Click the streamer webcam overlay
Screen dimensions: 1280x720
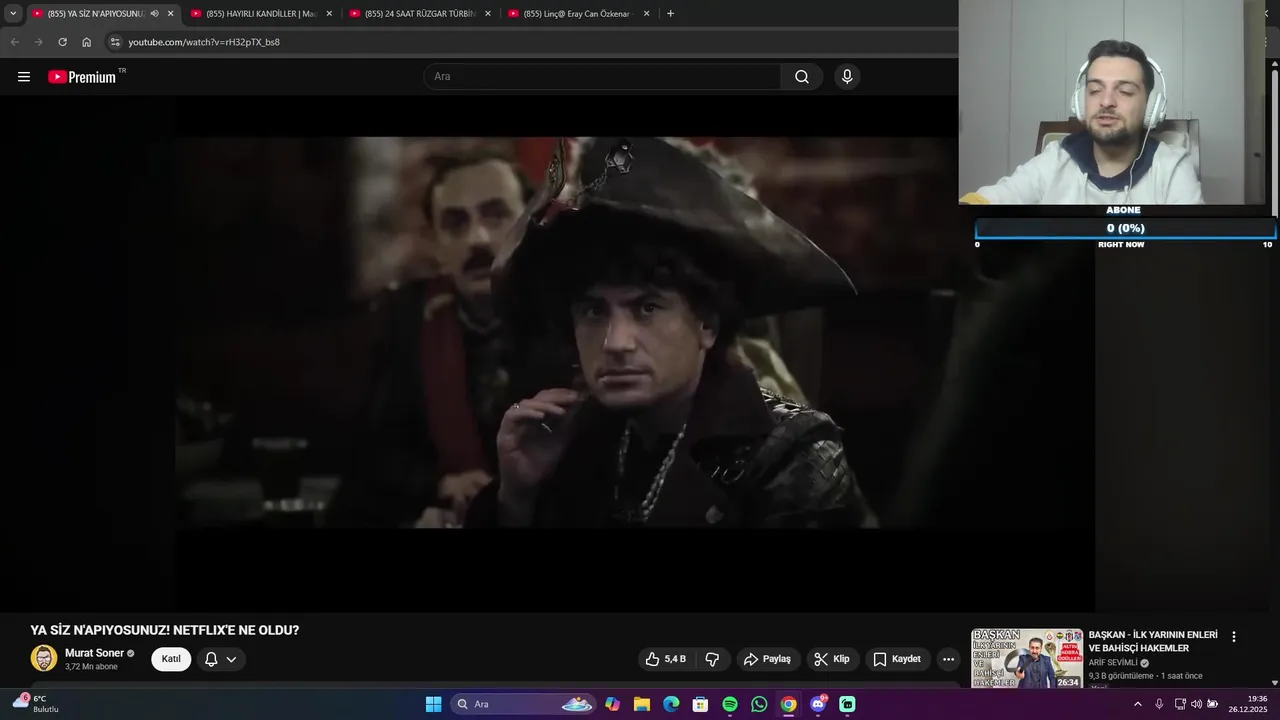pos(1113,102)
